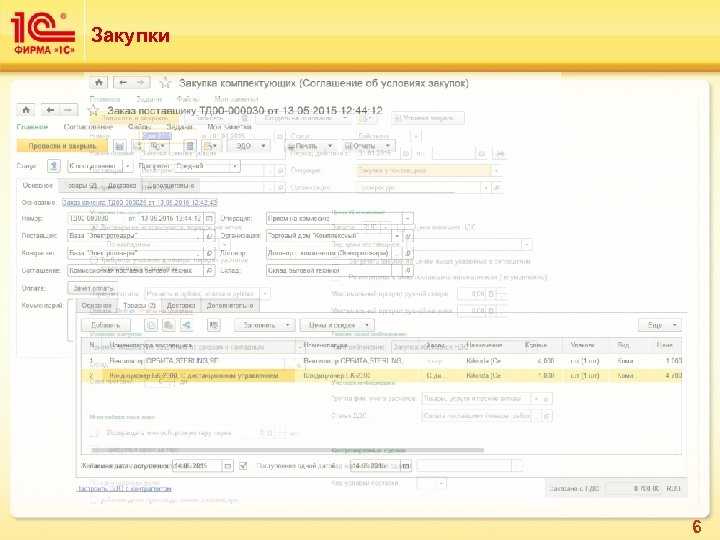Open the Поставщик field lookup icon
The height and width of the screenshot is (540, 720).
pyautogui.click(x=209, y=236)
